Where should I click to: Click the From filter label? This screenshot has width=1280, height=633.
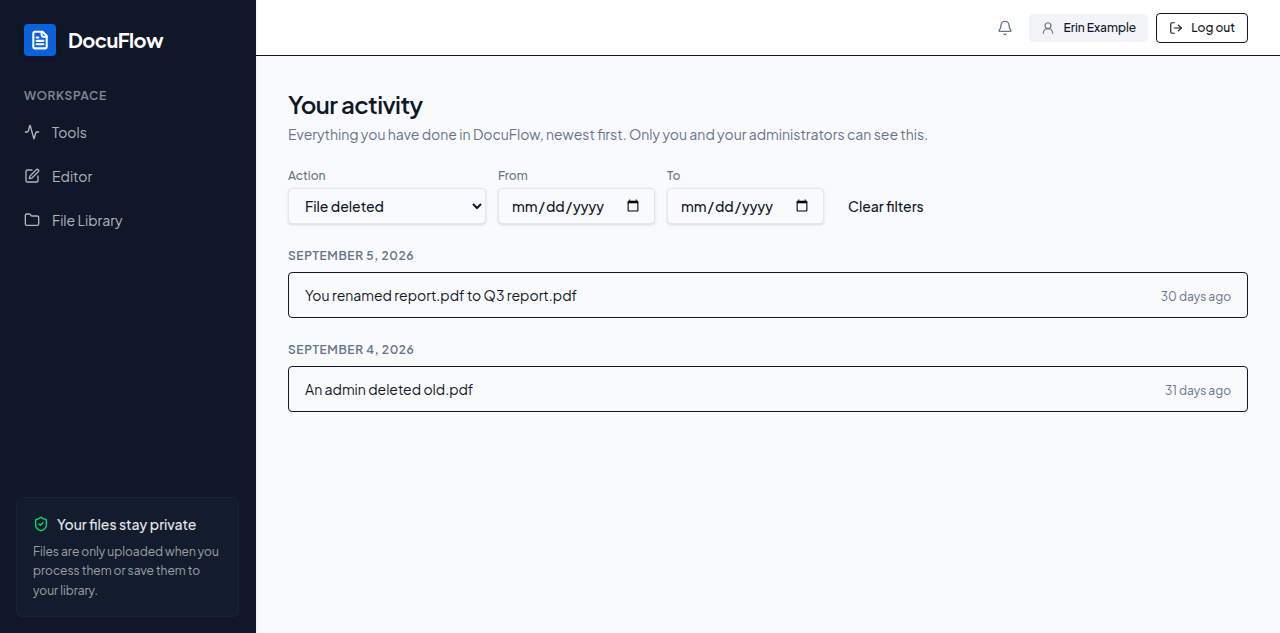pyautogui.click(x=513, y=175)
